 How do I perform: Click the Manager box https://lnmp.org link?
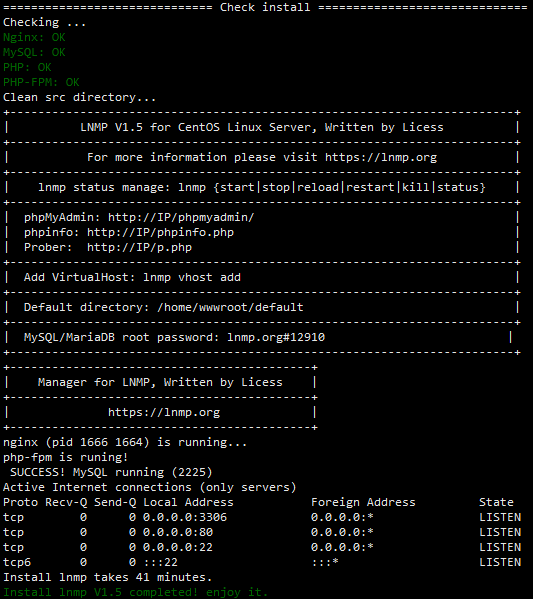click(164, 413)
